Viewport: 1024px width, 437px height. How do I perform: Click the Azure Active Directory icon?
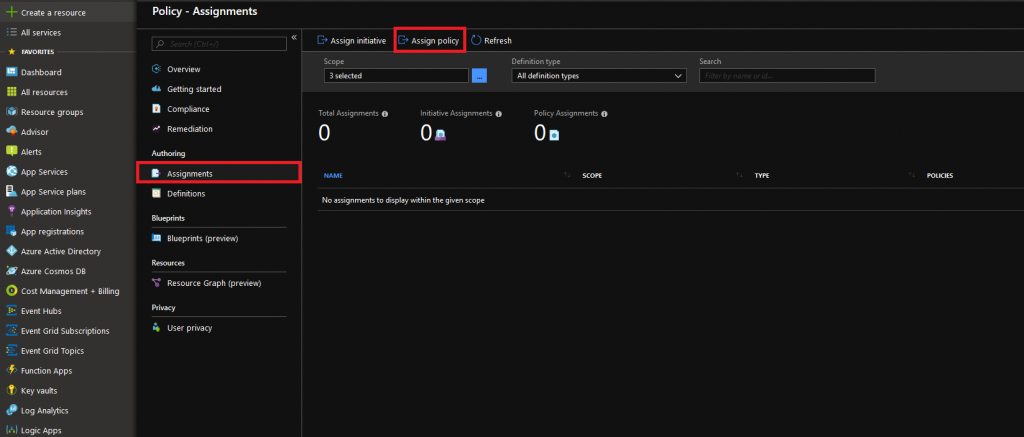click(11, 251)
